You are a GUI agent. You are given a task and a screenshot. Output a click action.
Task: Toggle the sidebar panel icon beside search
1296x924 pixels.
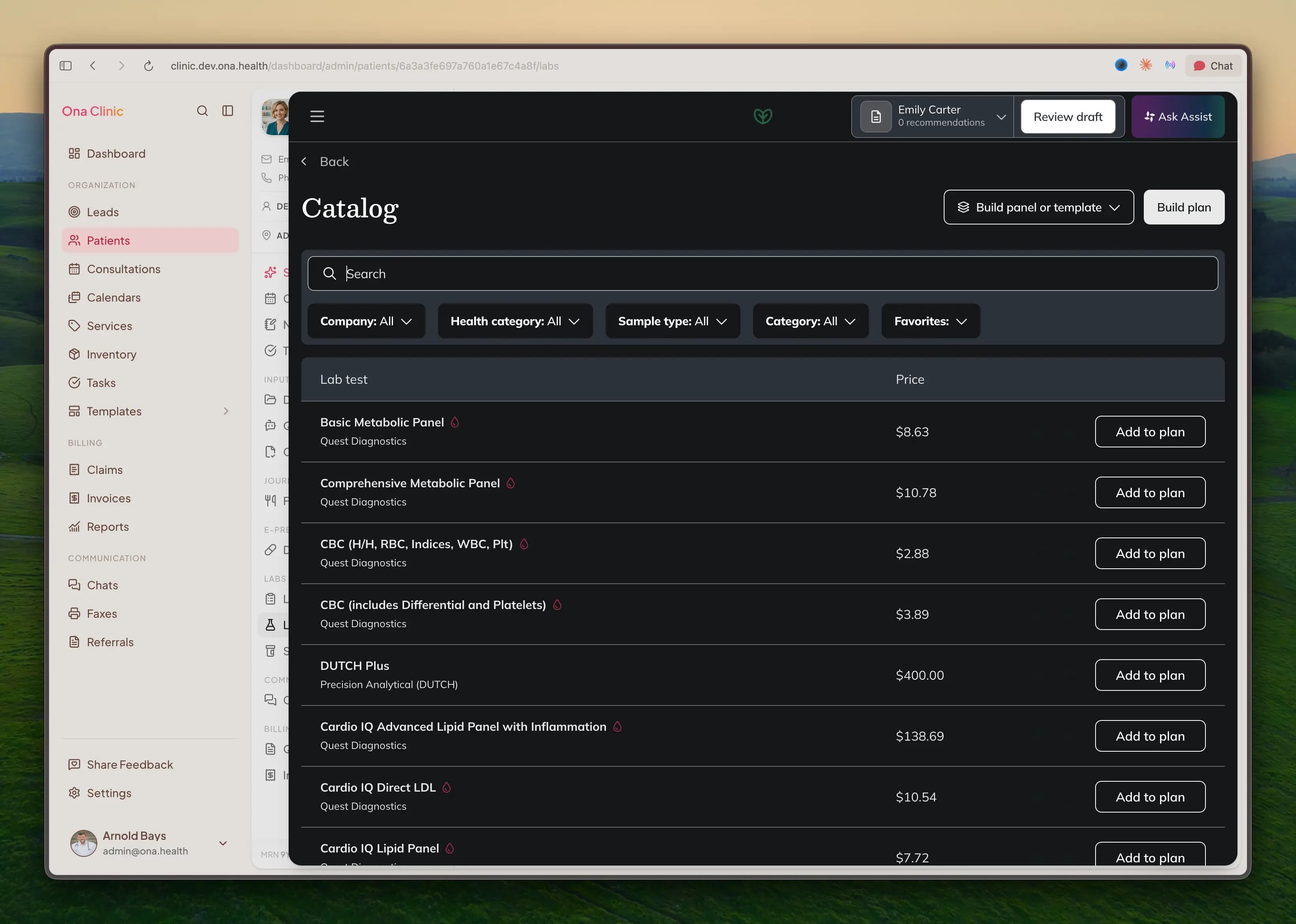click(228, 111)
